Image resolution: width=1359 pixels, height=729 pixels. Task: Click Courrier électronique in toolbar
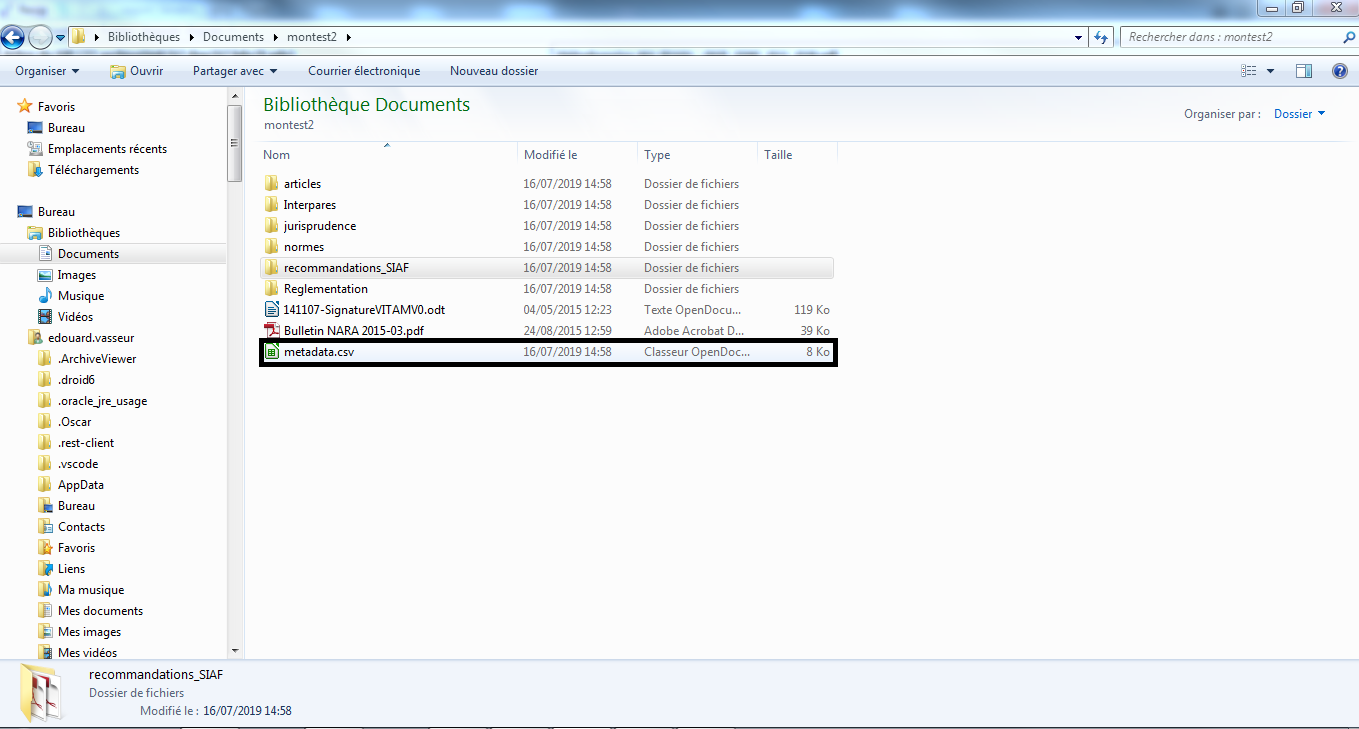(x=364, y=71)
